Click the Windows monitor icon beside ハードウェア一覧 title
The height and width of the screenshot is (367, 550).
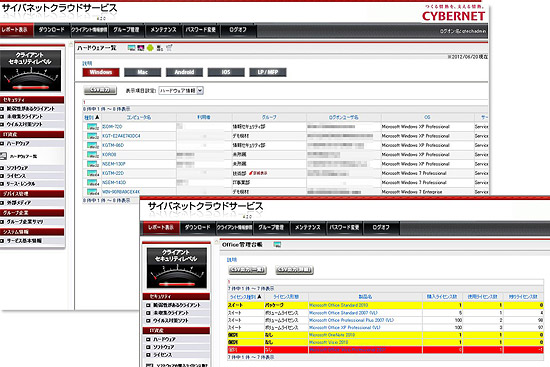tap(131, 48)
